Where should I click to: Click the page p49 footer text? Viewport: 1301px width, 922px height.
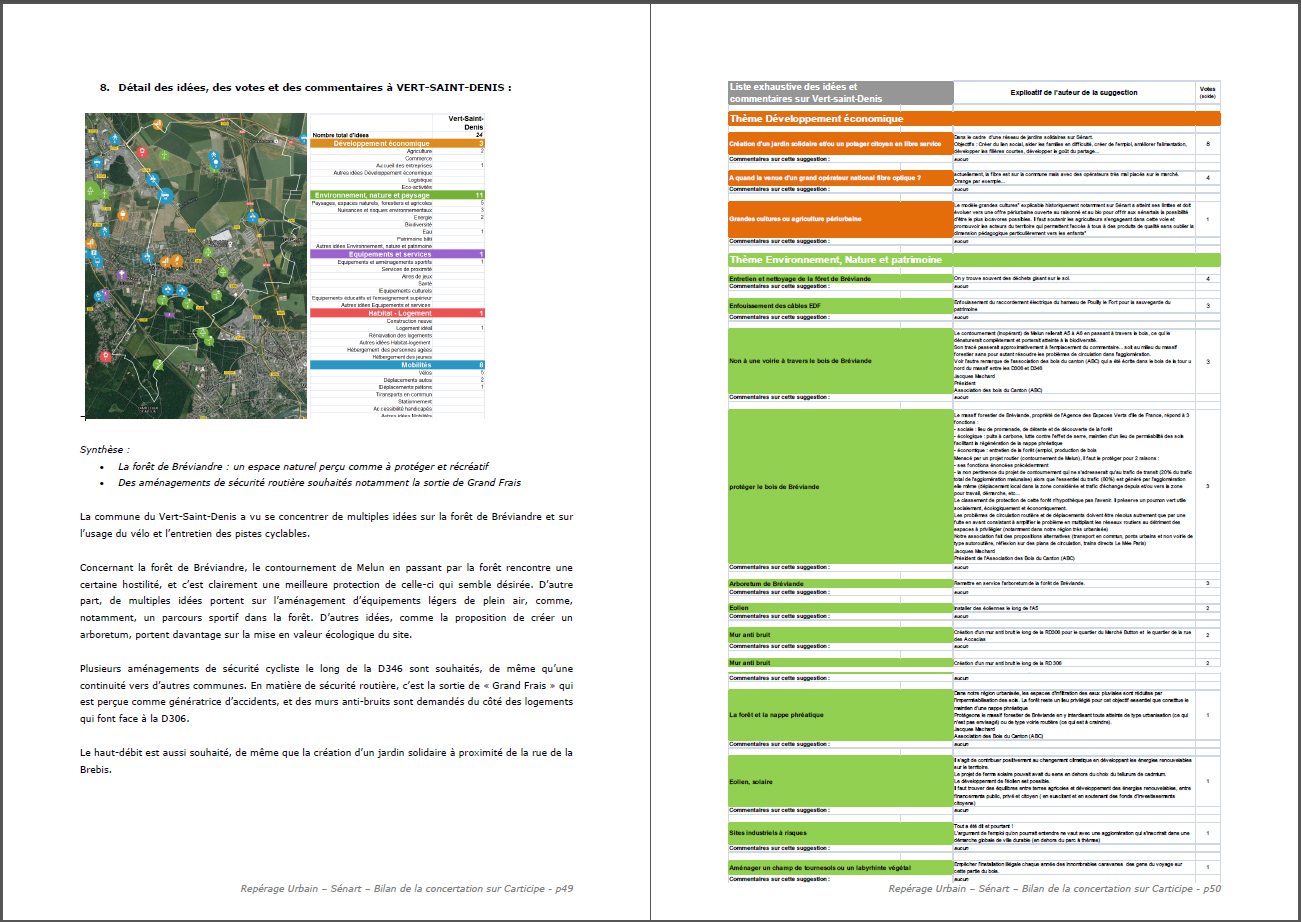point(406,888)
